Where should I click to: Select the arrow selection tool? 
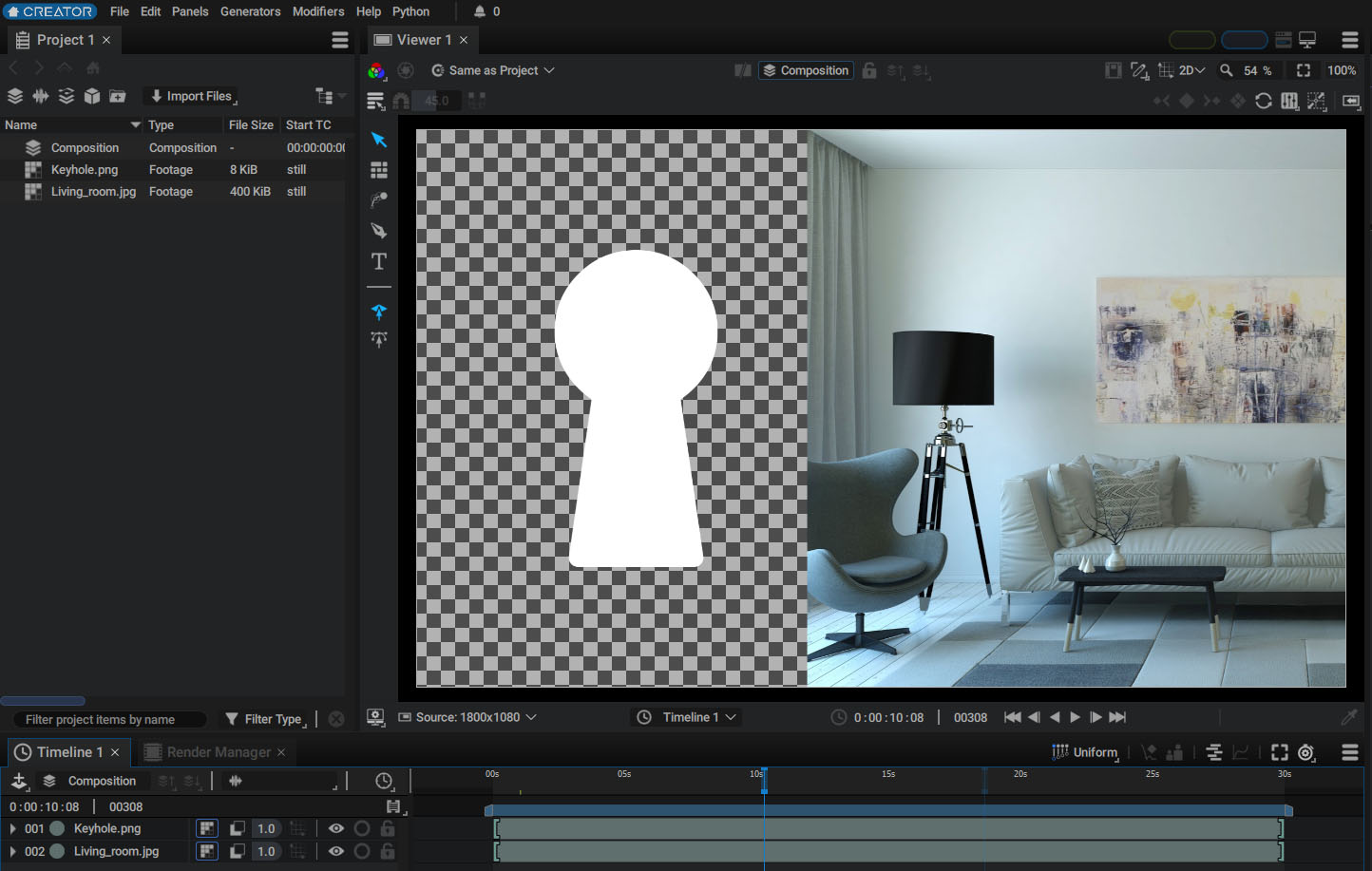[379, 140]
